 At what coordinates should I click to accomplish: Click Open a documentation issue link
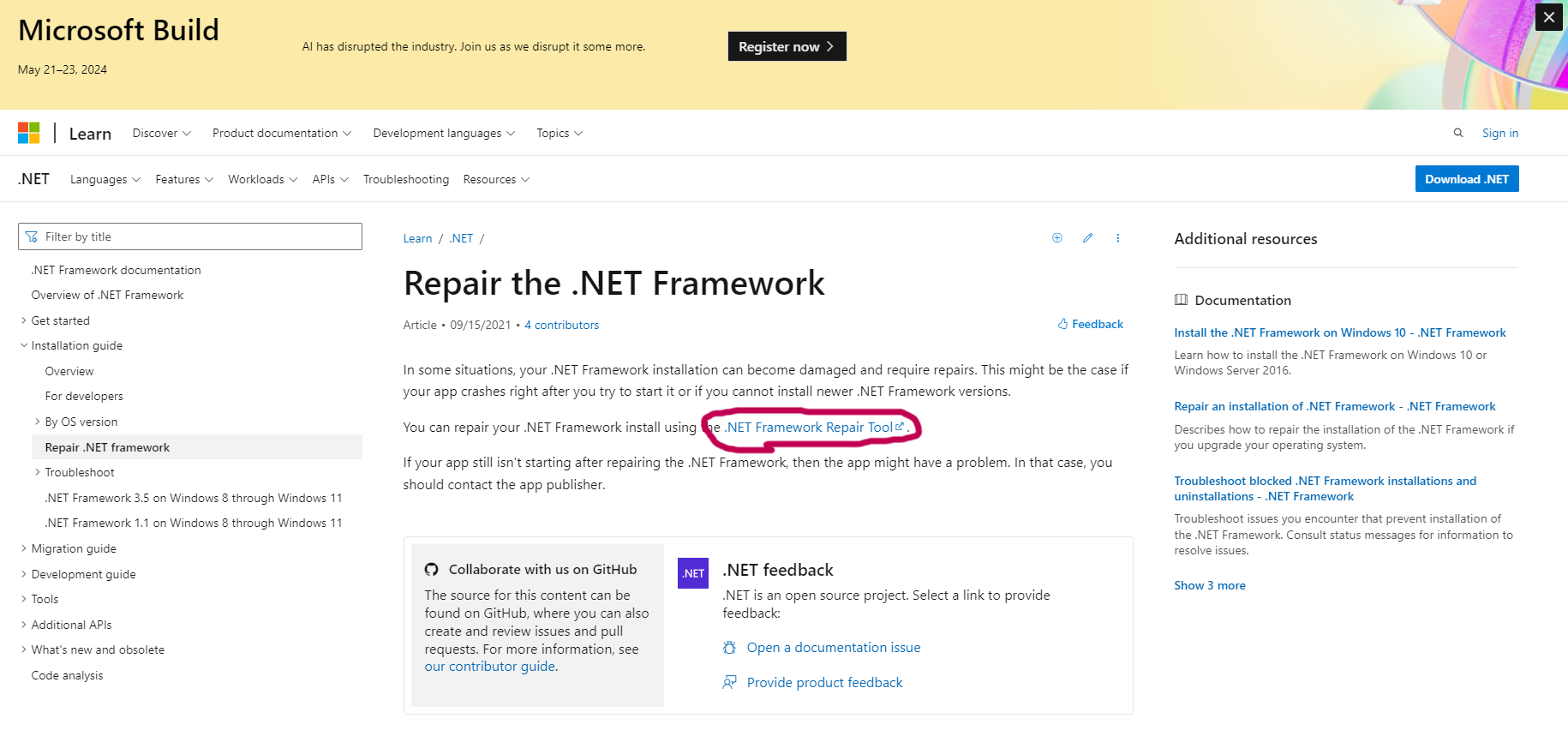834,648
